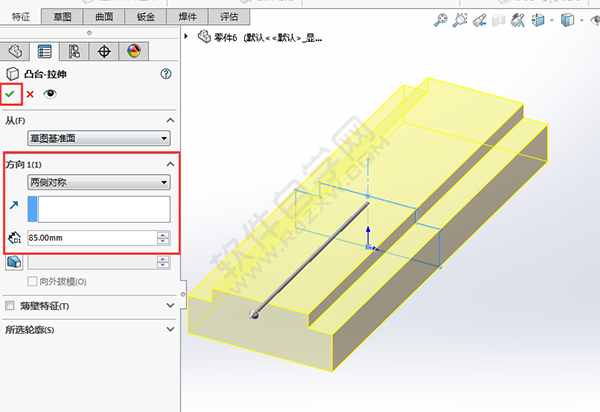Screen dimensions: 600x412
Task: Open the DimXpertManager crosshair tab
Action: click(104, 51)
